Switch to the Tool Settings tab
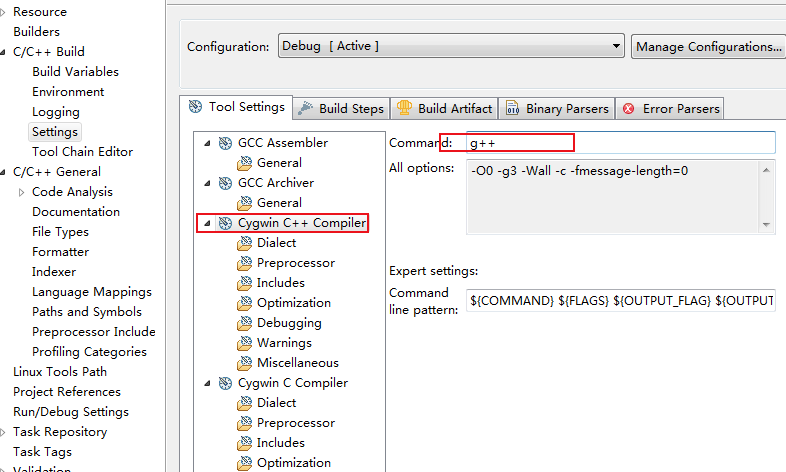Image resolution: width=786 pixels, height=472 pixels. pyautogui.click(x=236, y=107)
